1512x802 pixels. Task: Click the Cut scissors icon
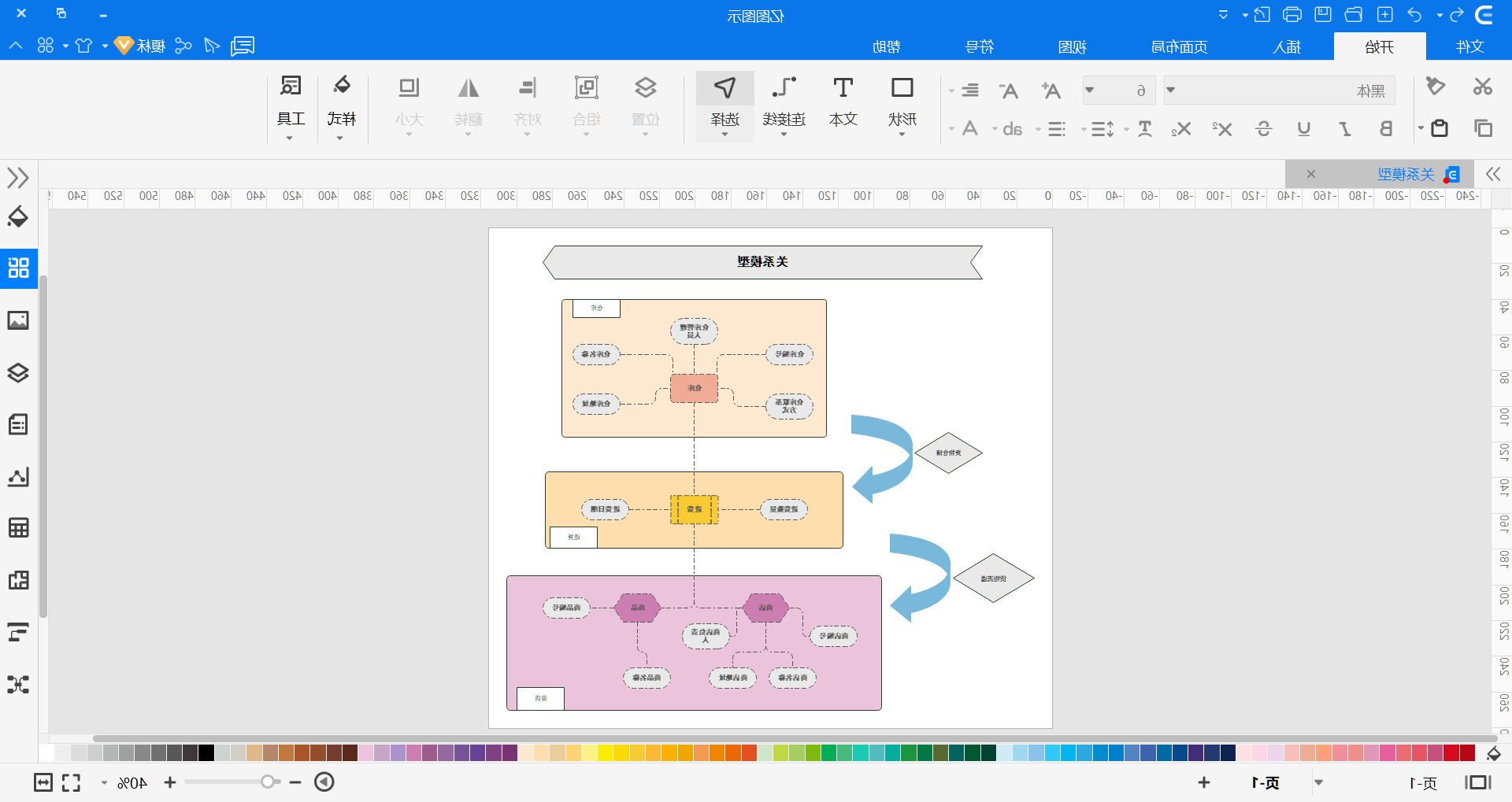click(1483, 87)
